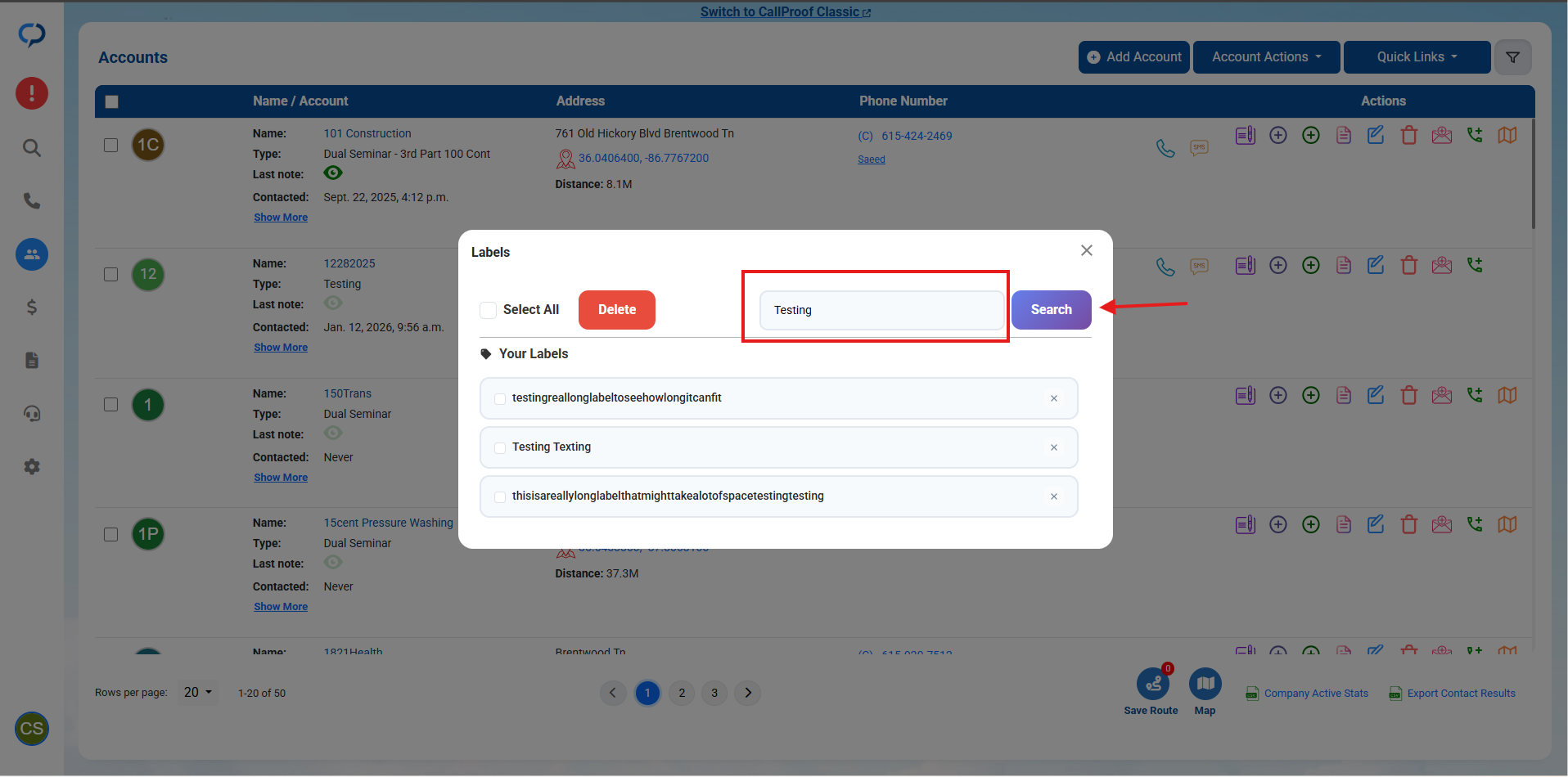The width and height of the screenshot is (1568, 777).
Task: Check the thisisareallylonglabel label checkbox
Action: pyautogui.click(x=500, y=497)
